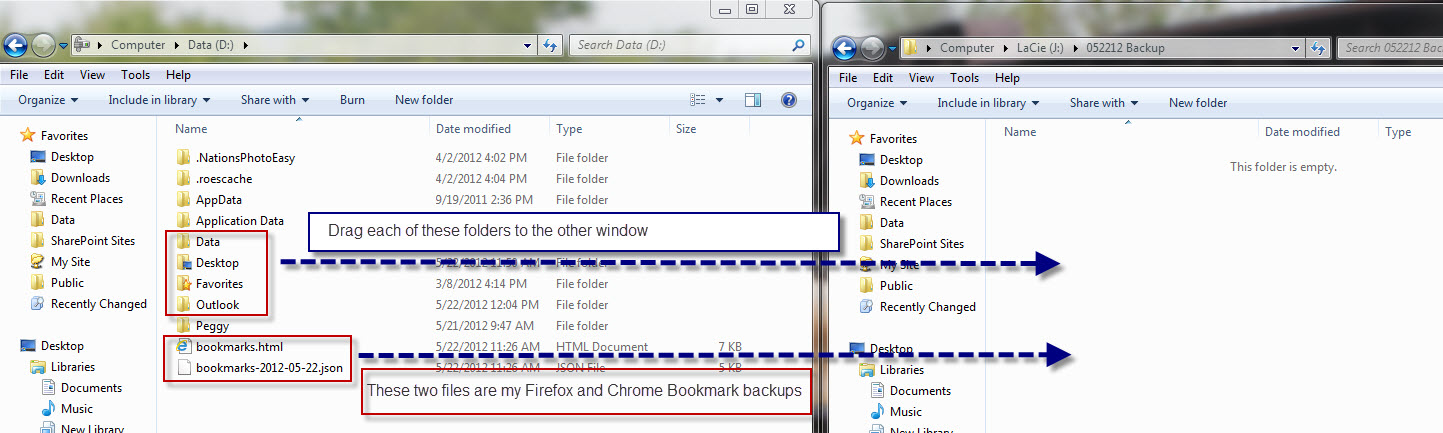
Task: Select the bookmarks.html file icon
Action: 183,347
